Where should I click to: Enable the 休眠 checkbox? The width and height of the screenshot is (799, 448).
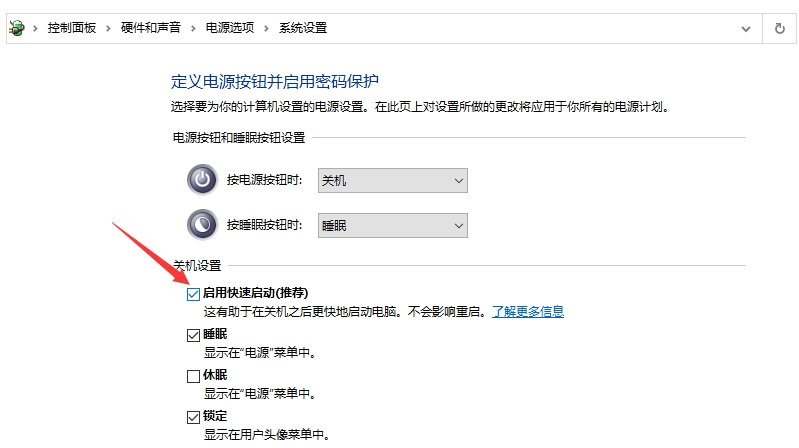[193, 376]
